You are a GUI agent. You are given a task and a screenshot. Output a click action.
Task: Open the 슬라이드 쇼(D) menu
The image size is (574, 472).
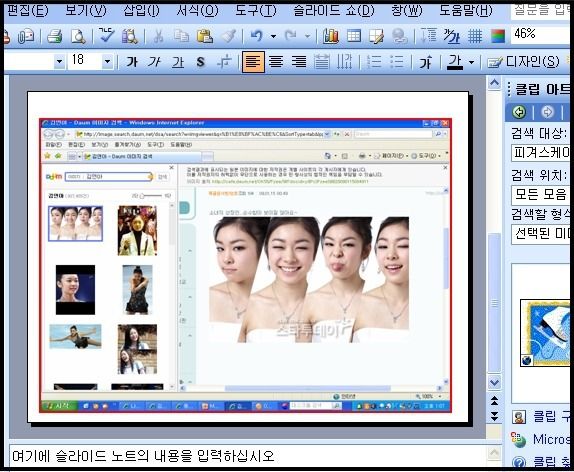[x=334, y=11]
